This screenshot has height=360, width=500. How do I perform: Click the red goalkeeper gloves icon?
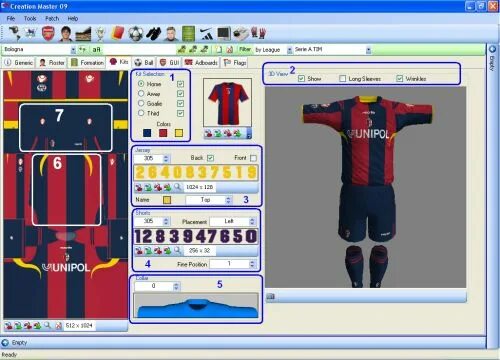coord(259,33)
